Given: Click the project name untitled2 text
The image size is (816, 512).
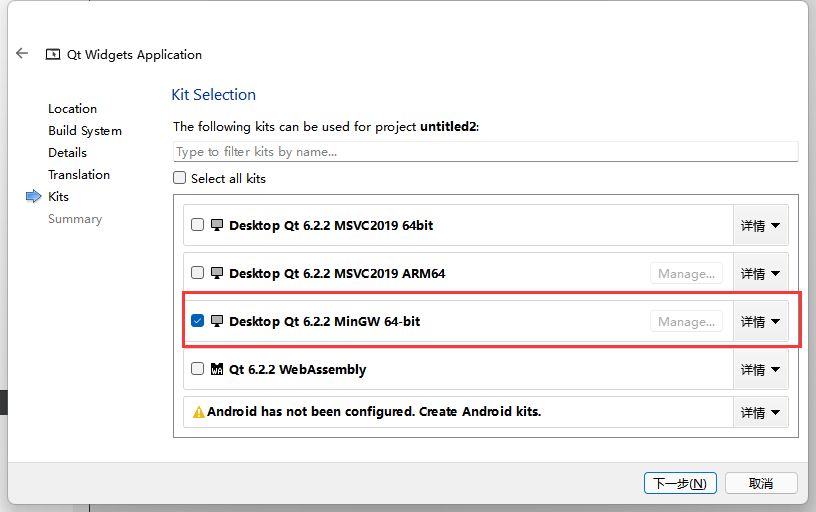Looking at the screenshot, I should 448,126.
